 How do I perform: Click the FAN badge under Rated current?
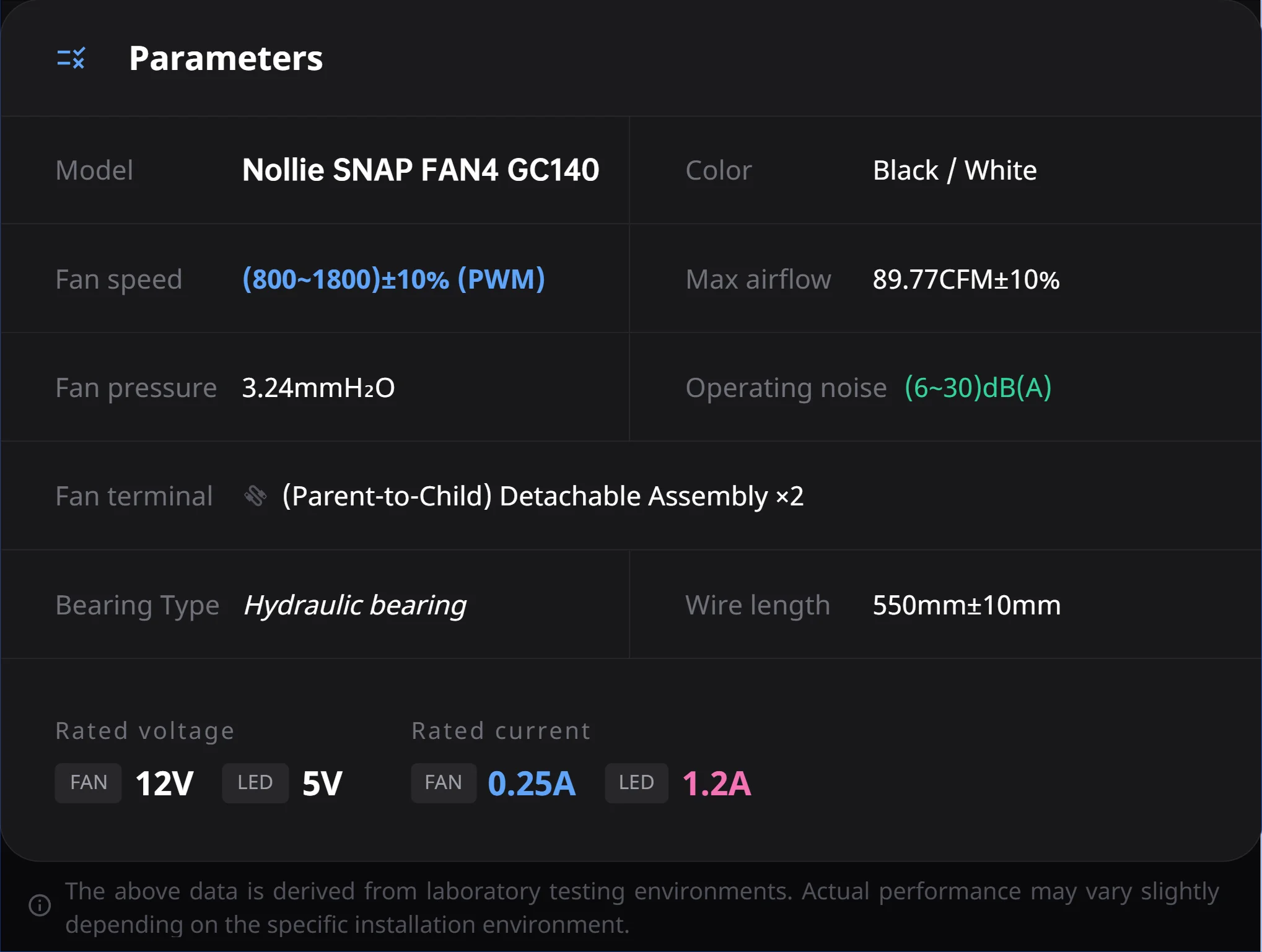[x=444, y=783]
